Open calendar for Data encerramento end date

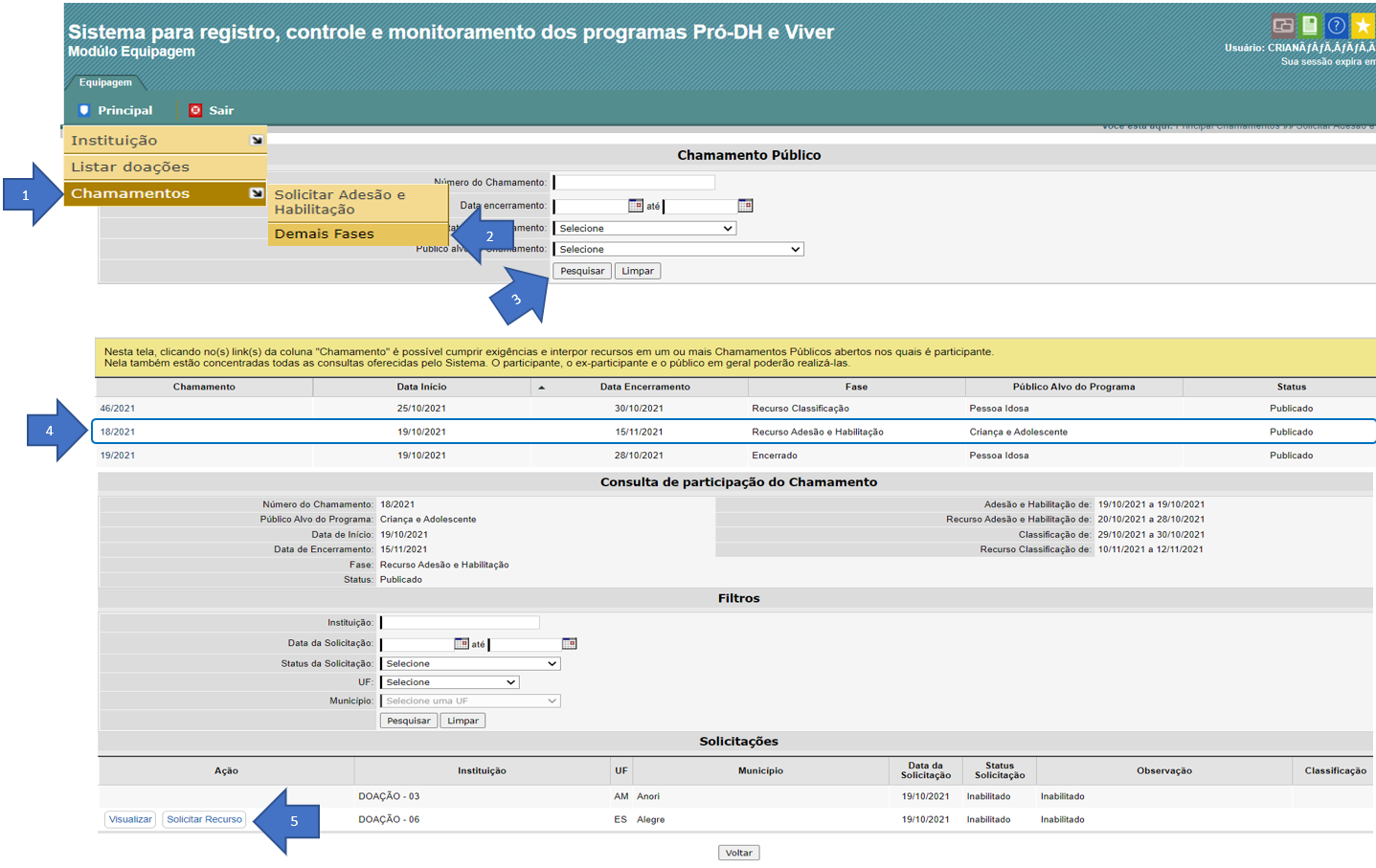745,206
